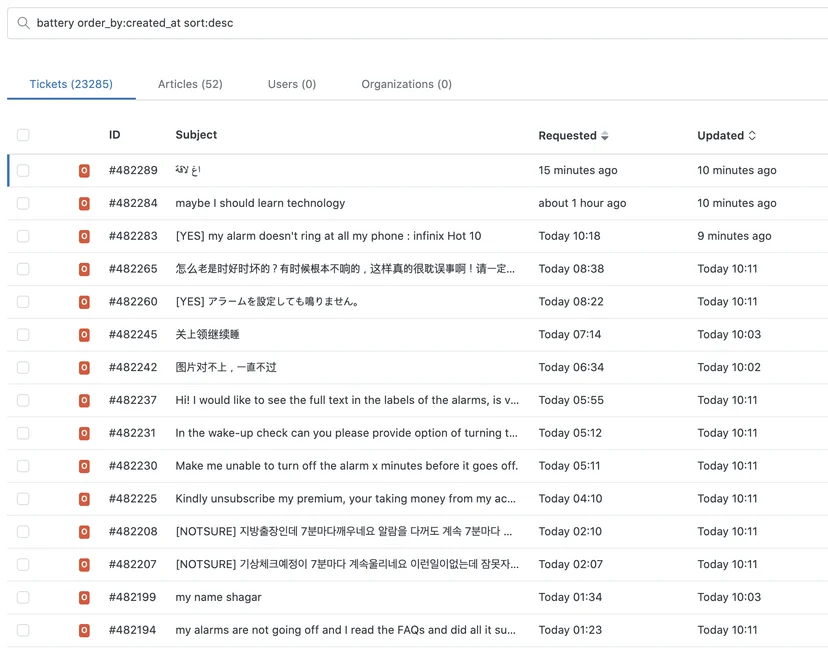Screen dimensions: 828x649
Task: Click the open status icon for ticket #482289
Action: (84, 171)
